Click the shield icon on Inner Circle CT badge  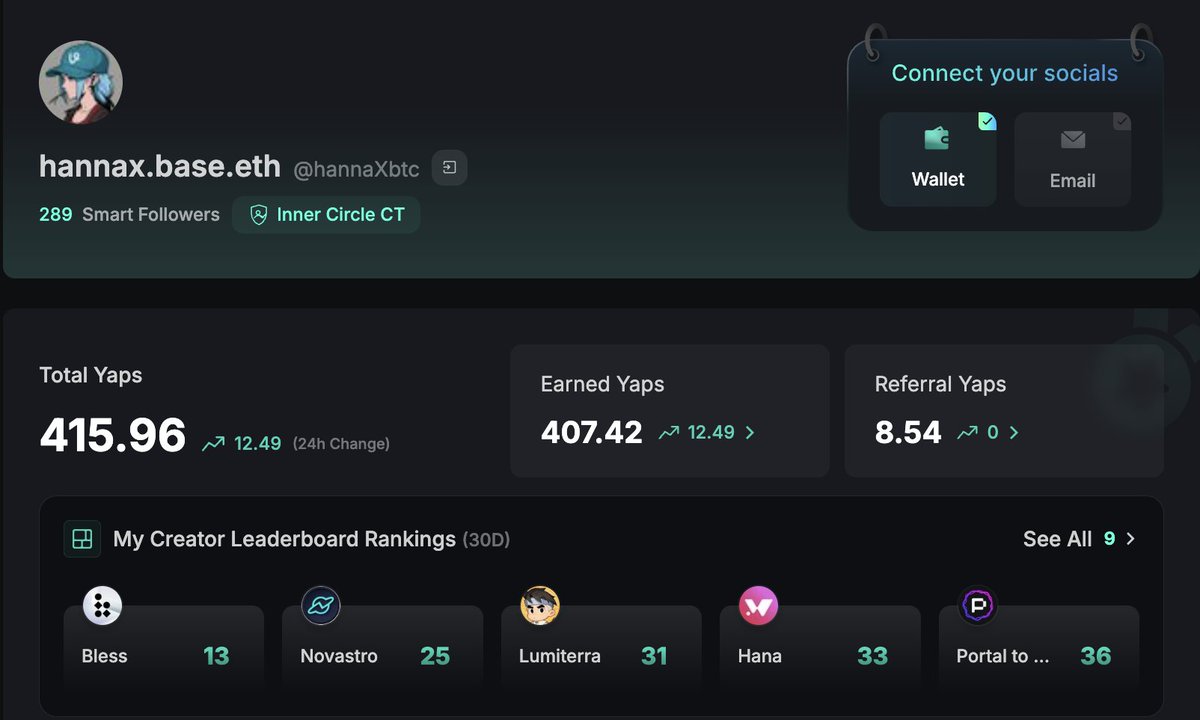click(x=259, y=214)
